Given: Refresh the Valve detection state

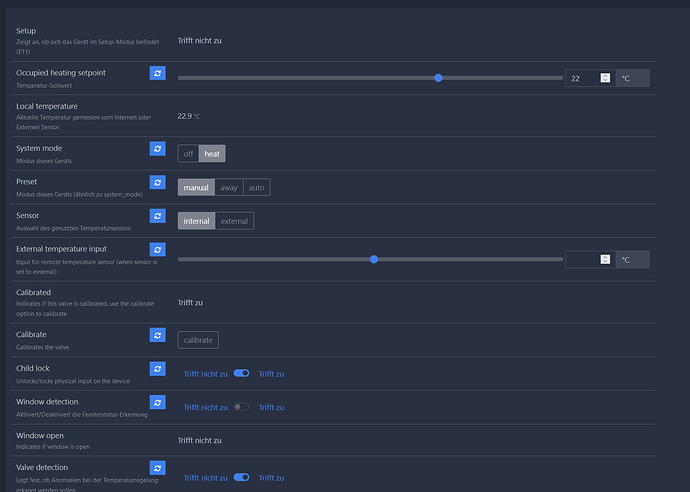Looking at the screenshot, I should pos(158,468).
